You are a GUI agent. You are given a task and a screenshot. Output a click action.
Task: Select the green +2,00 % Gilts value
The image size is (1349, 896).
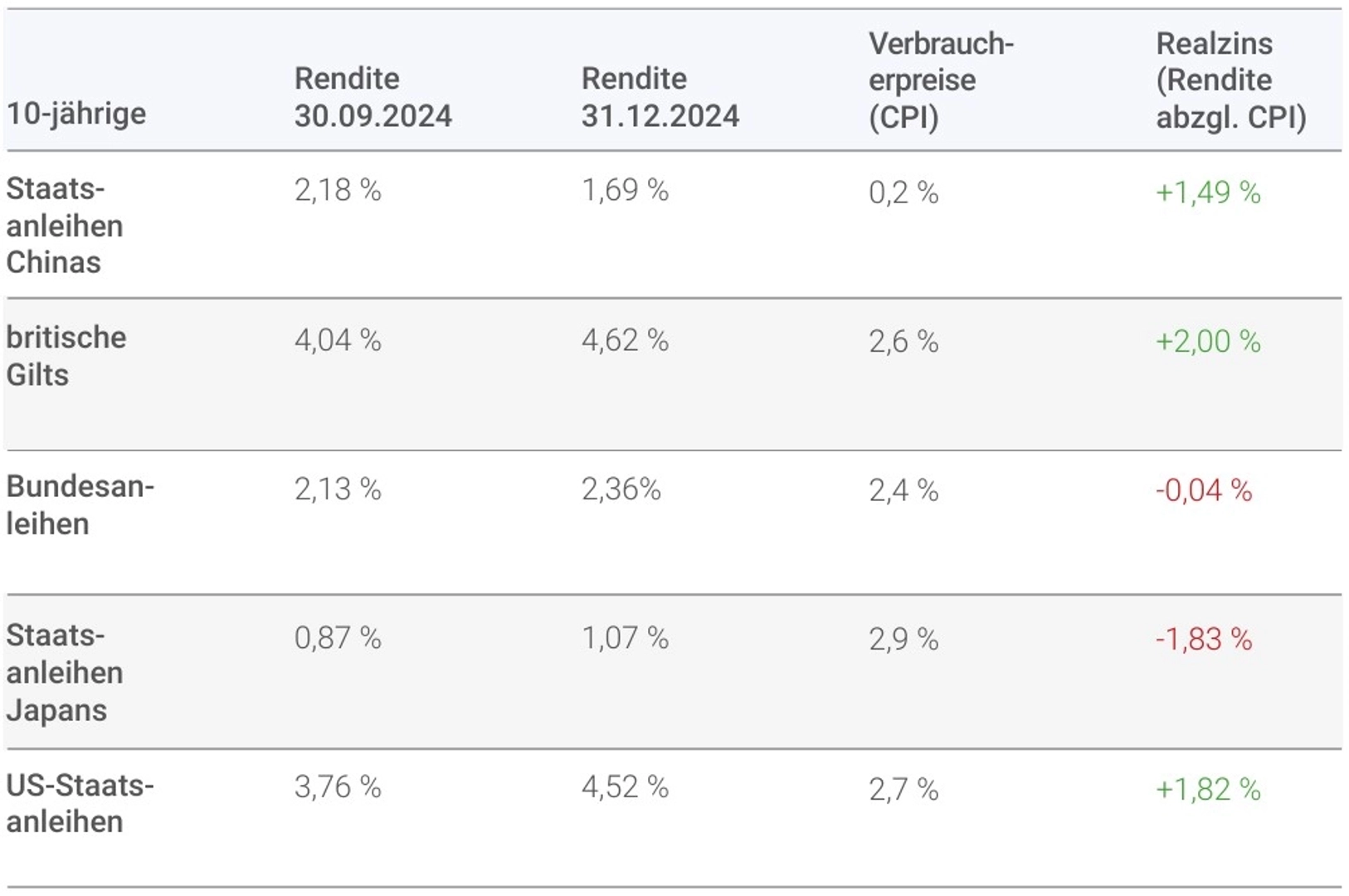[1208, 342]
